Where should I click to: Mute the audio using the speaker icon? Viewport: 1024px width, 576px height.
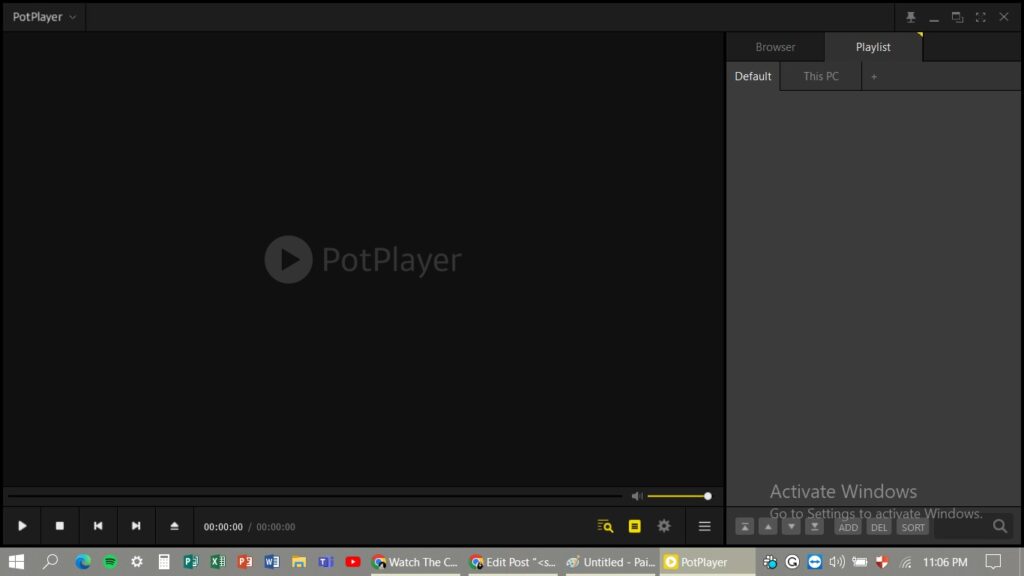coord(637,496)
